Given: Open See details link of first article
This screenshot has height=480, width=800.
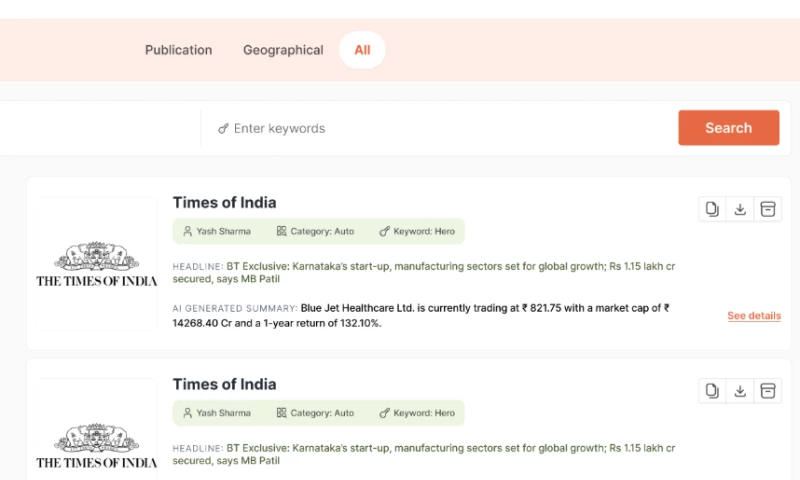Looking at the screenshot, I should 754,316.
